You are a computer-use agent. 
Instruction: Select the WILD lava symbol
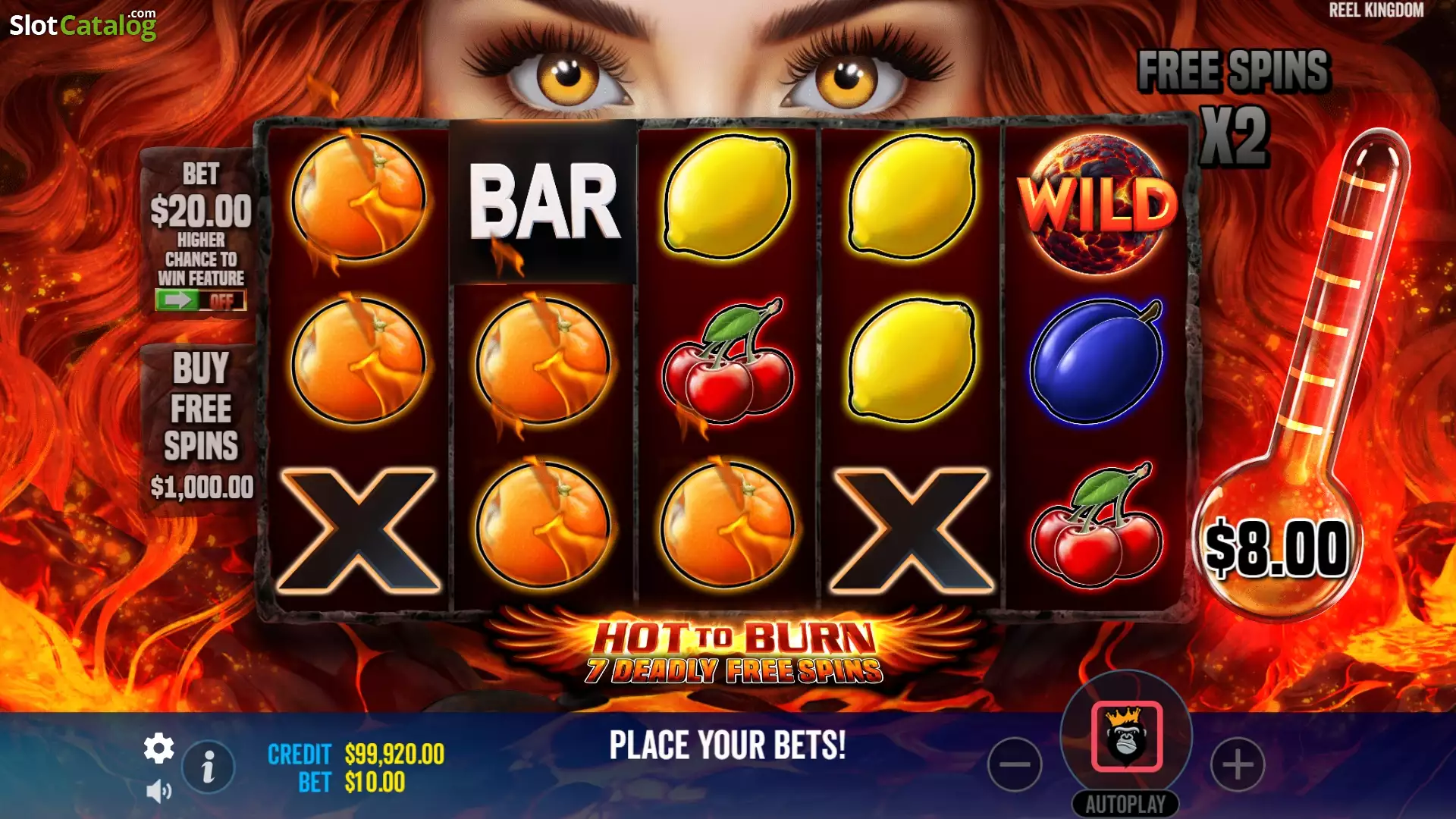[1097, 203]
